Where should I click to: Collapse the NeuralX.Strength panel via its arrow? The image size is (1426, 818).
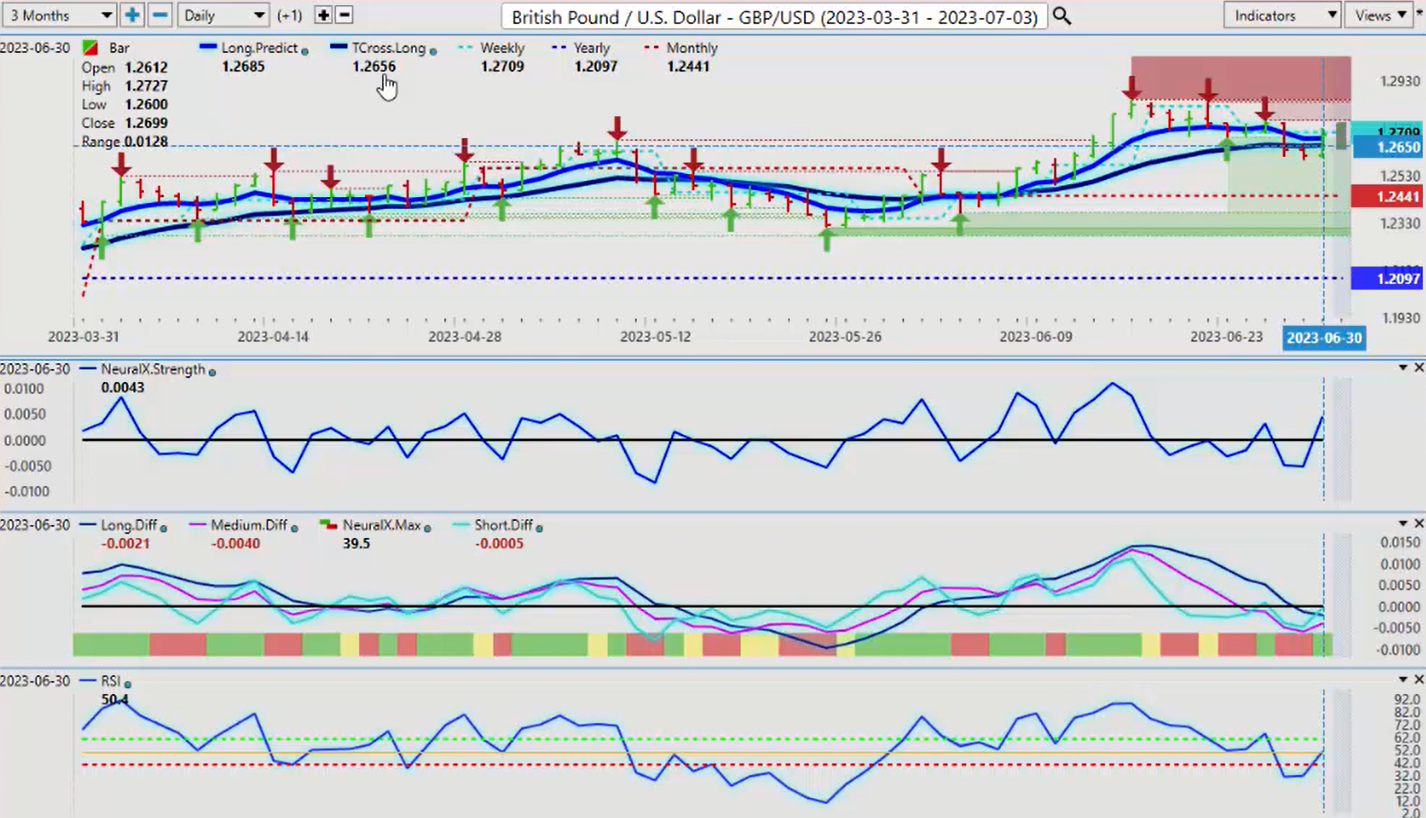(x=1404, y=369)
